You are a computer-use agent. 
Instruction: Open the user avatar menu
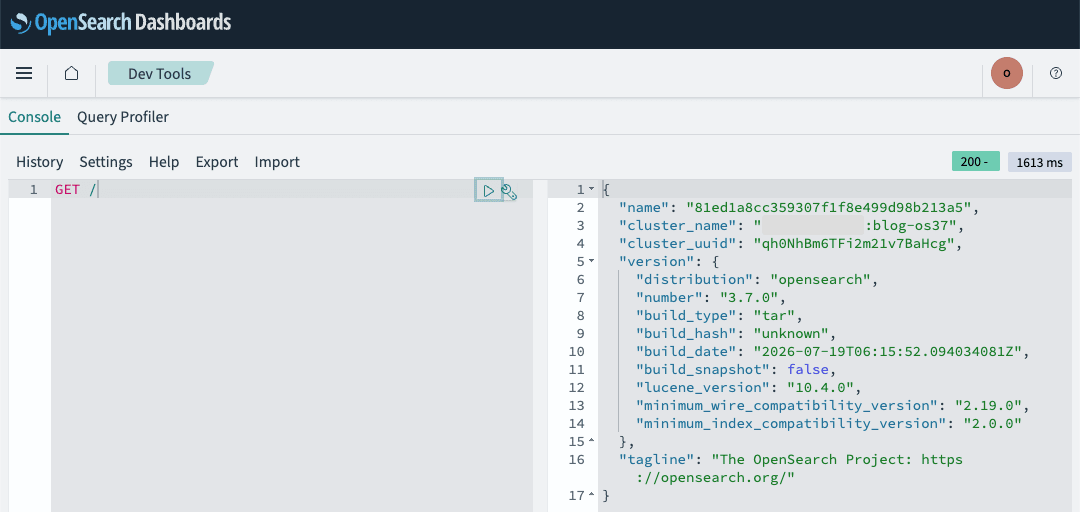[1007, 73]
